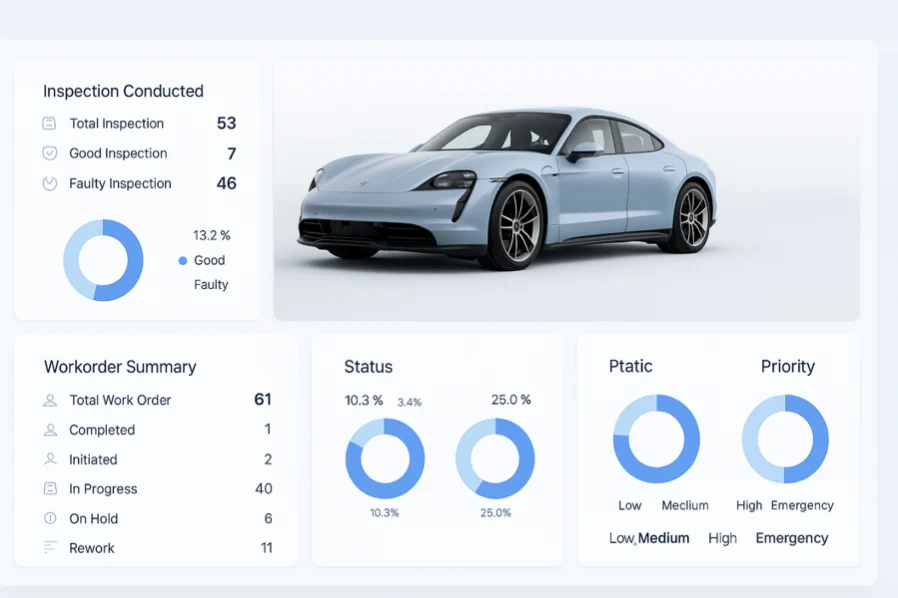Click the Good Inspection checkmark icon
Screen dimensions: 898x598
49,154
